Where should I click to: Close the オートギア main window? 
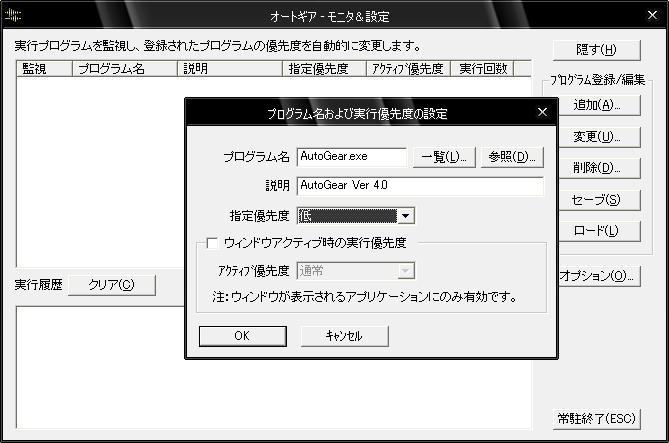(x=652, y=15)
